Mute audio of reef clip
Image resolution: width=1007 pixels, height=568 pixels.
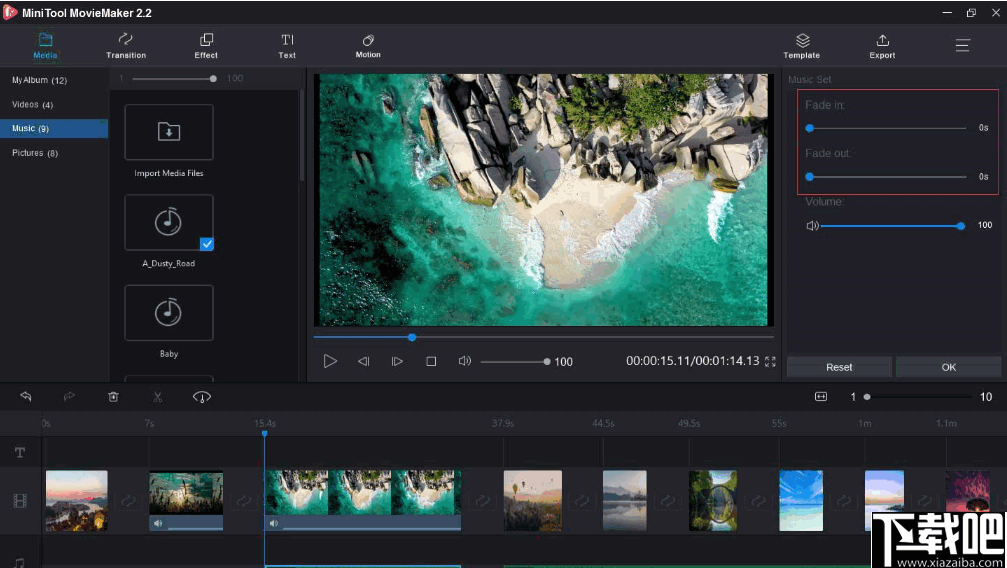click(x=157, y=524)
